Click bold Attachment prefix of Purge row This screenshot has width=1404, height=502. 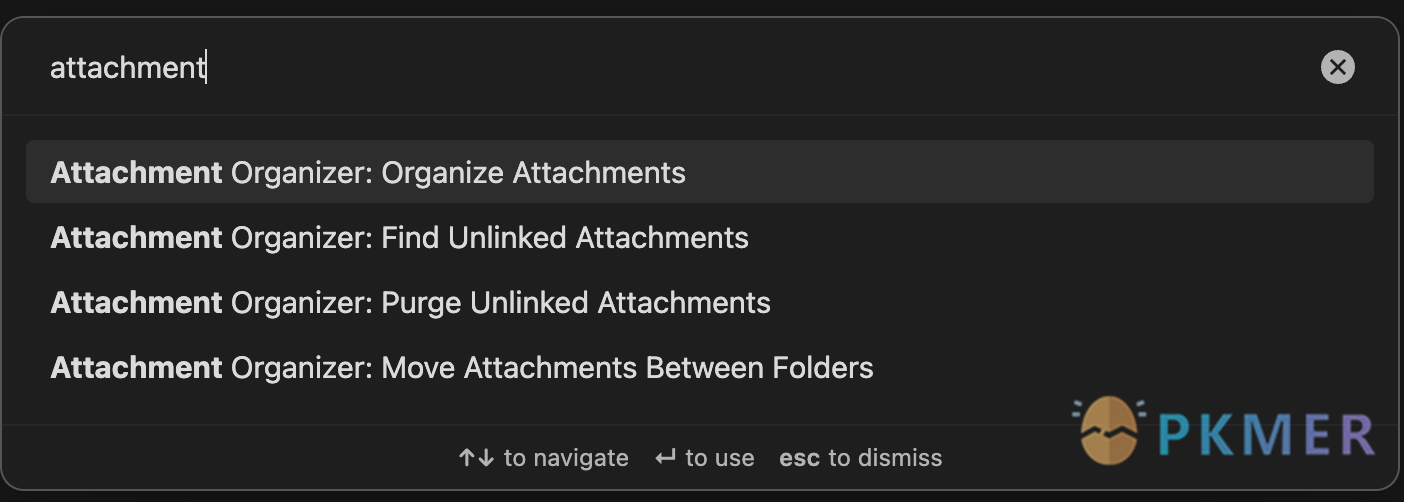coord(136,302)
